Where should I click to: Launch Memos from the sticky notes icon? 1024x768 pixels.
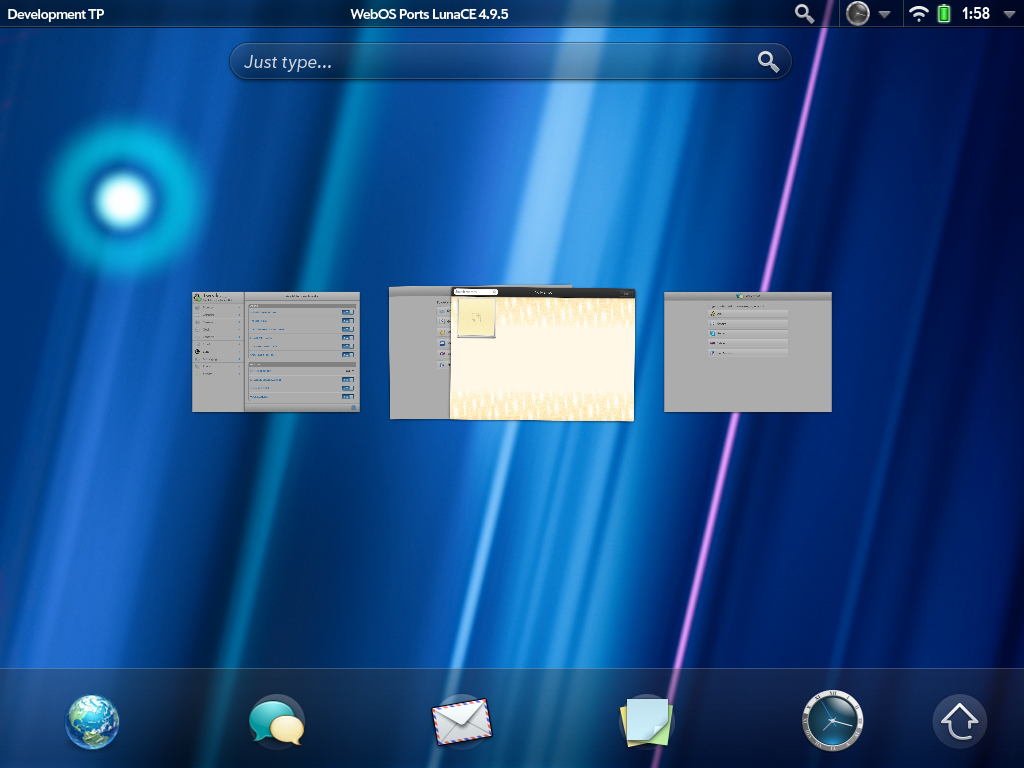pyautogui.click(x=646, y=722)
